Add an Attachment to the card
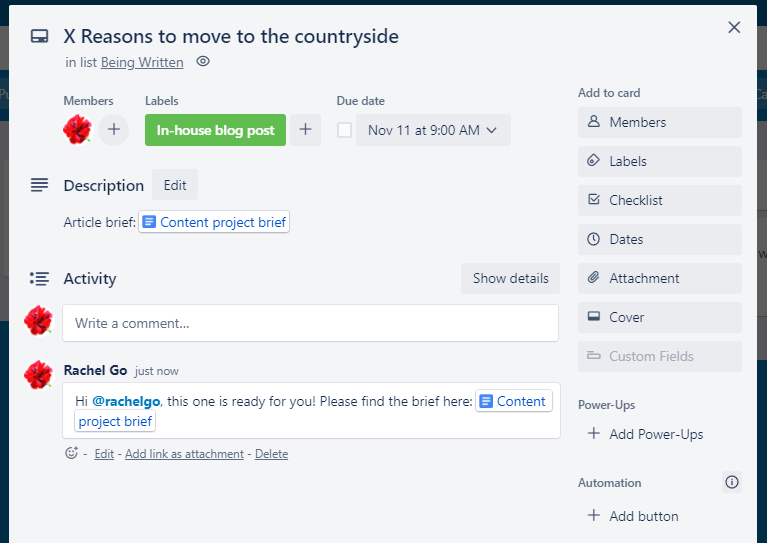 (659, 278)
